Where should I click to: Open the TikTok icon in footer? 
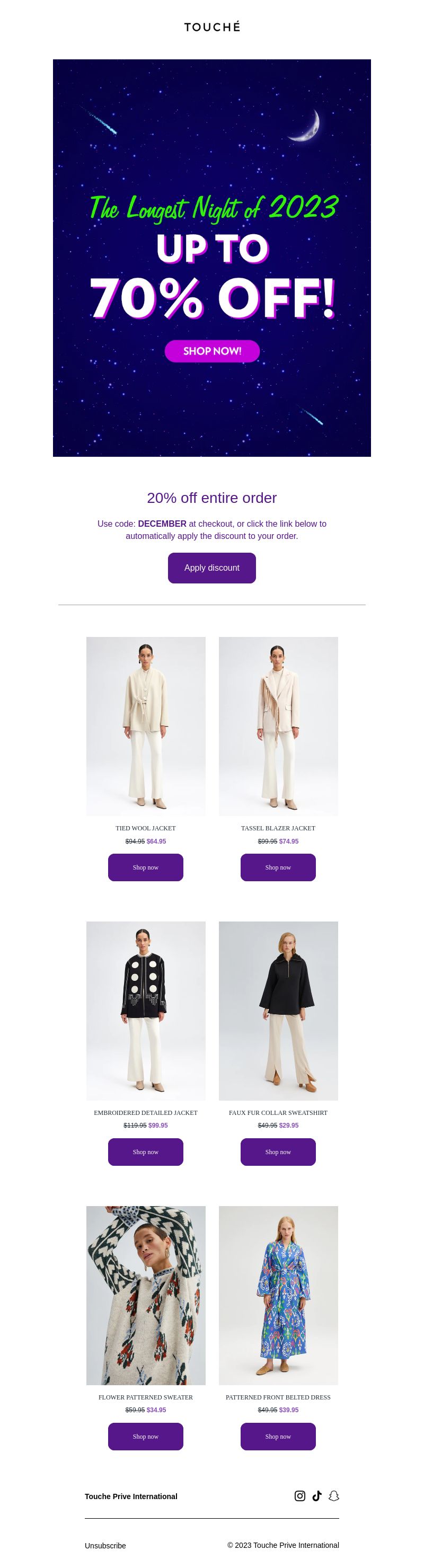(317, 1495)
